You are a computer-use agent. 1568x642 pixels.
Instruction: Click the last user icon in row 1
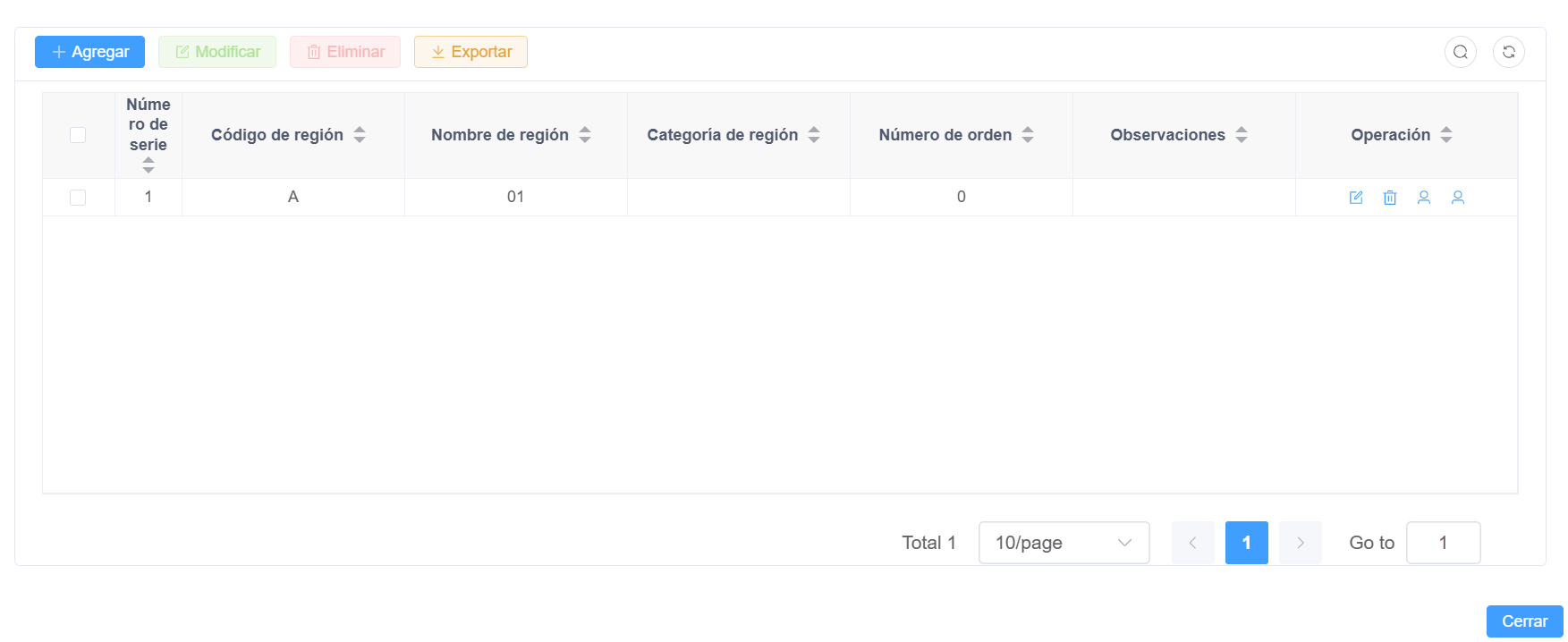point(1458,198)
